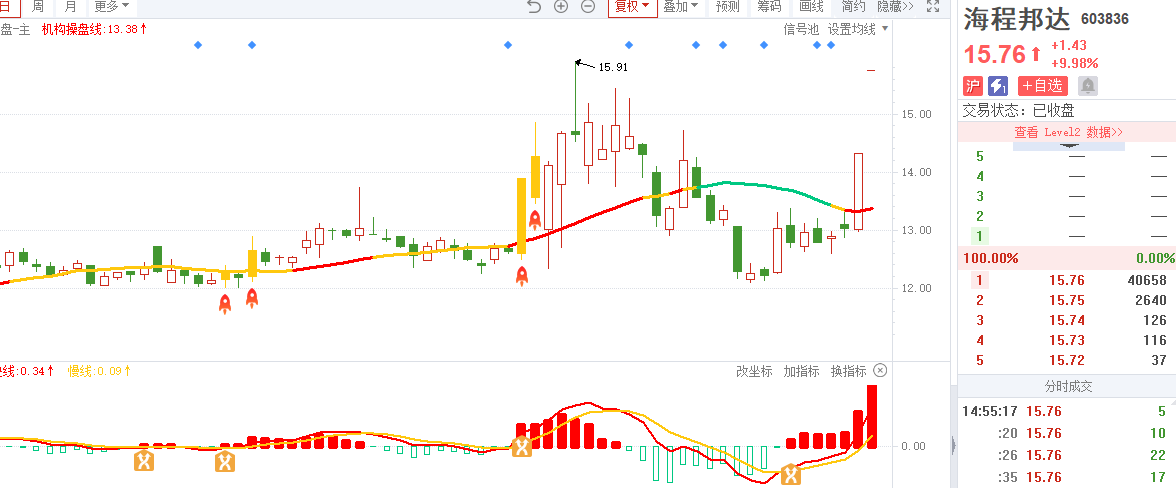Screen dimensions: 1176x488
Task: Enter fullscreen chart view icon
Action: pyautogui.click(x=933, y=7)
